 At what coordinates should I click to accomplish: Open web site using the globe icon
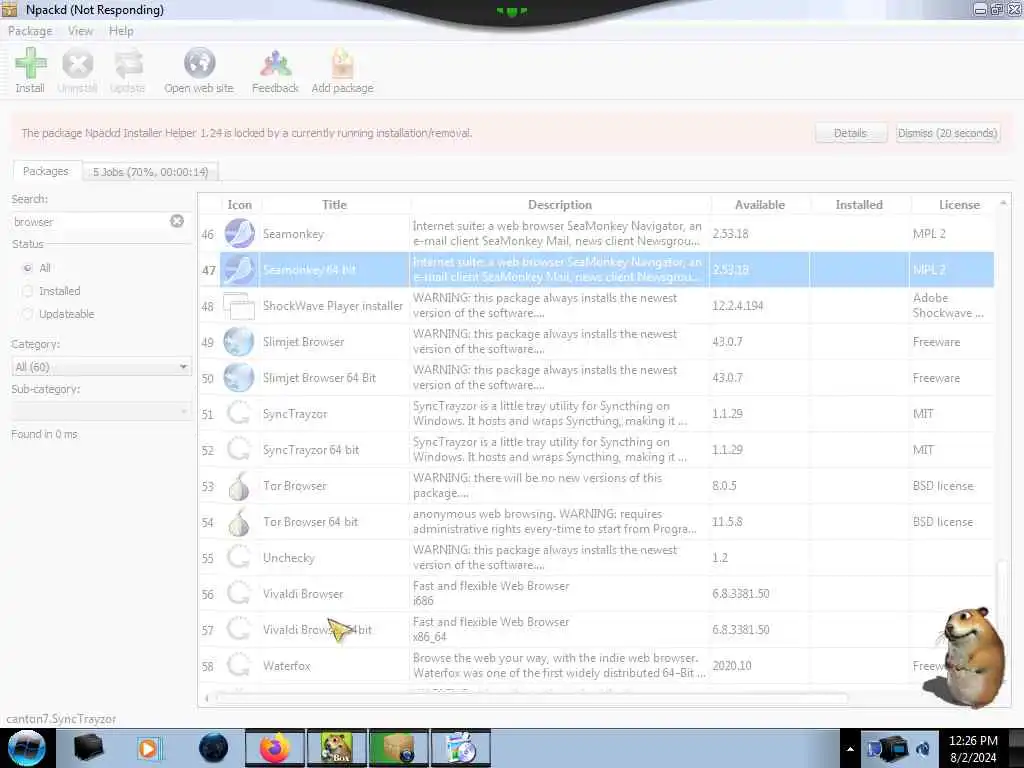[199, 63]
